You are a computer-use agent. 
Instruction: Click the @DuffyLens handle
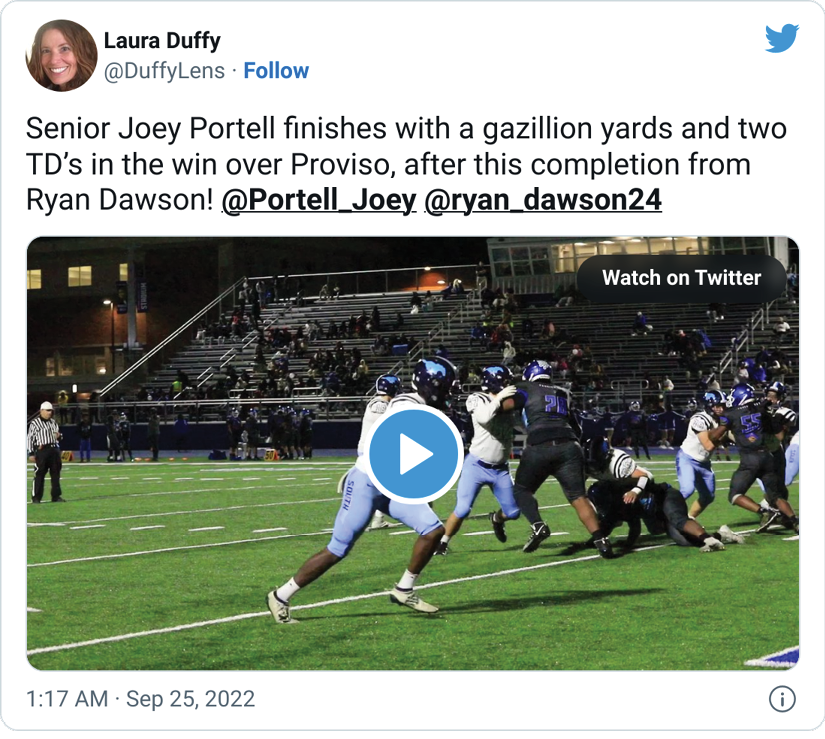(165, 71)
